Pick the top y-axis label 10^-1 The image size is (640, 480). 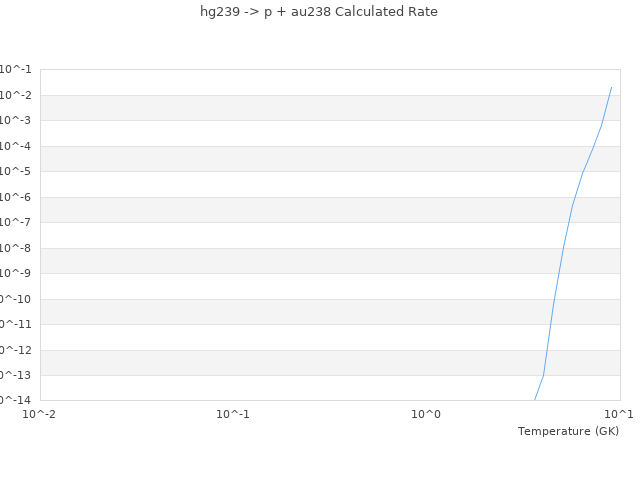click(x=15, y=69)
